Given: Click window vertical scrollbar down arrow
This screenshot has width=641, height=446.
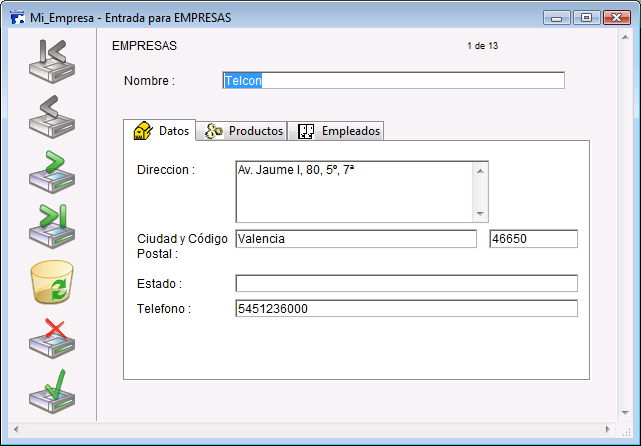Looking at the screenshot, I should click(x=625, y=413).
